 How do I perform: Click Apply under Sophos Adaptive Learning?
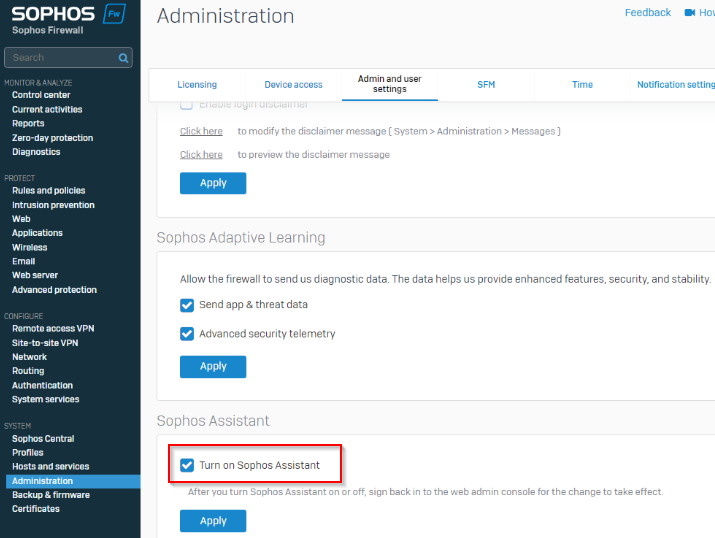(213, 367)
